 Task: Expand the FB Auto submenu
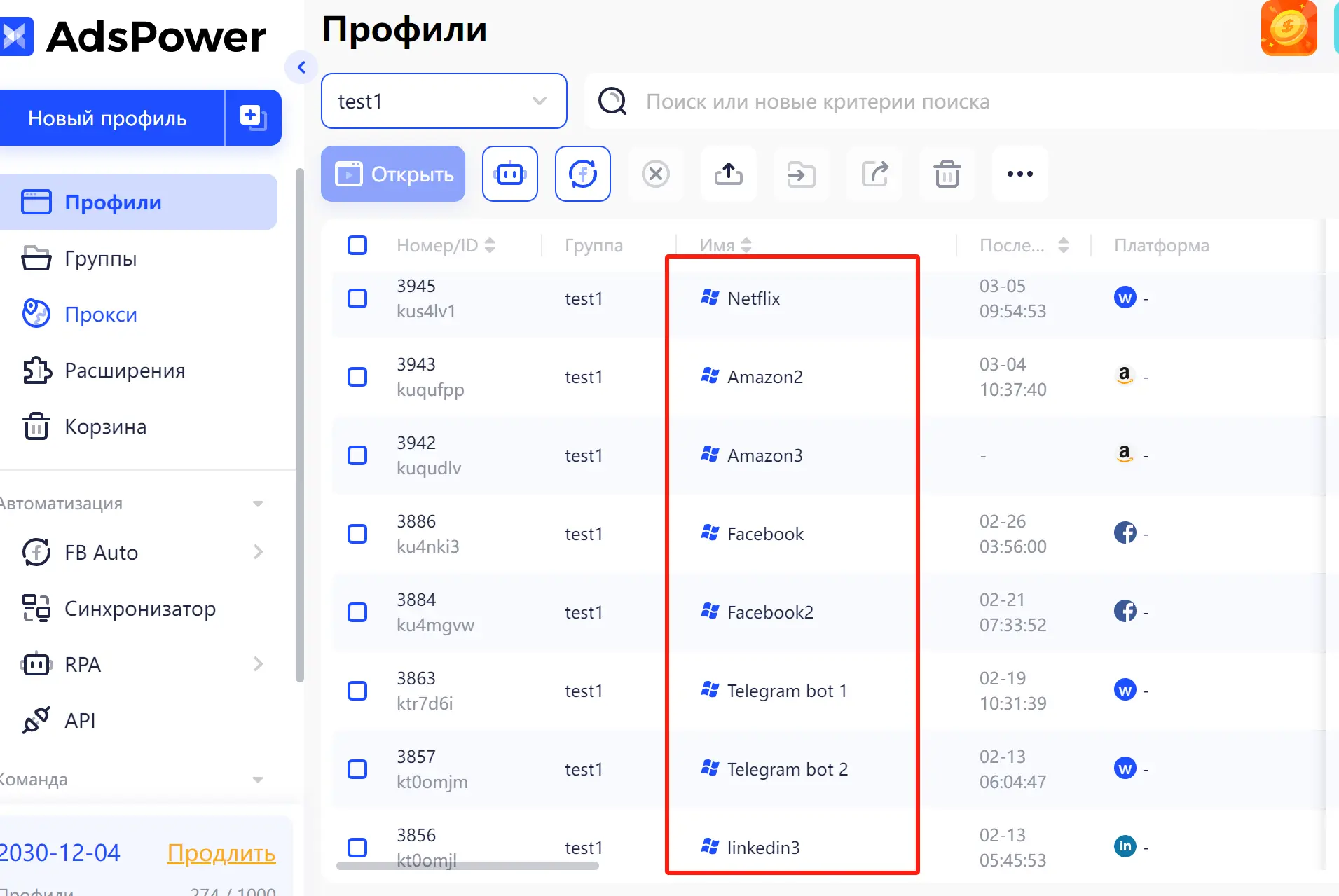coord(258,552)
